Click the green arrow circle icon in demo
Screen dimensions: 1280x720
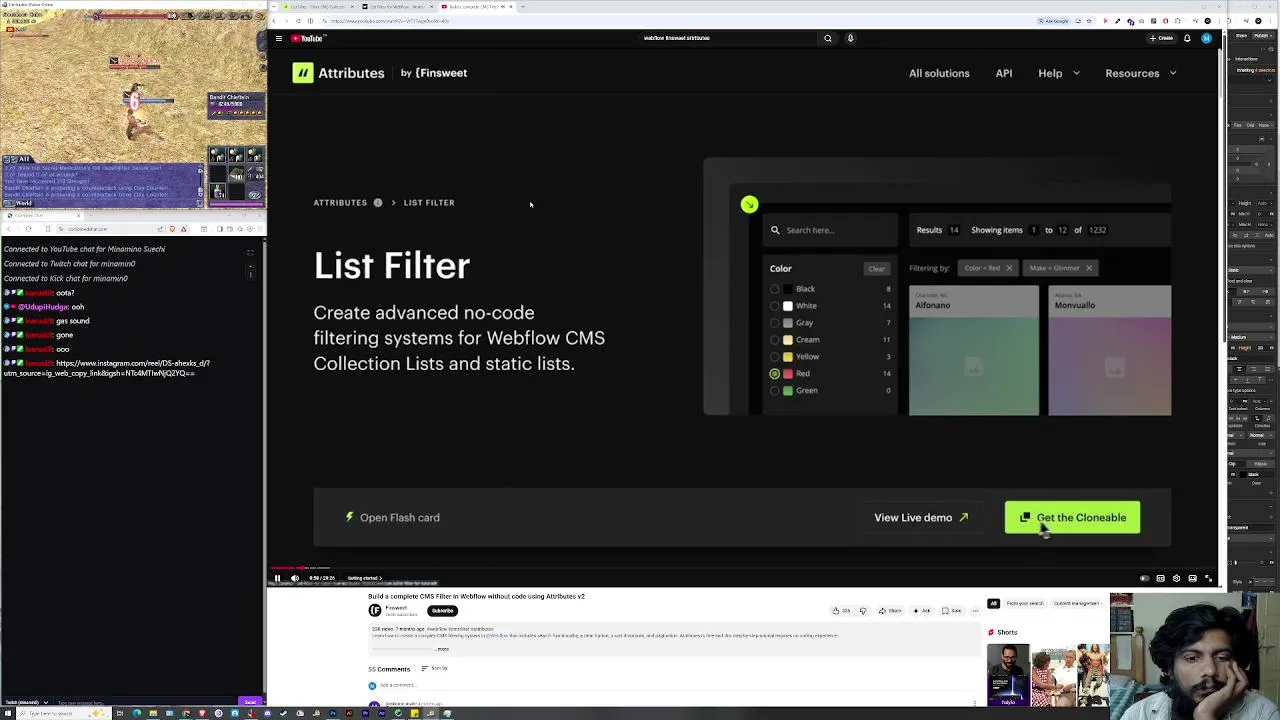[x=749, y=204]
